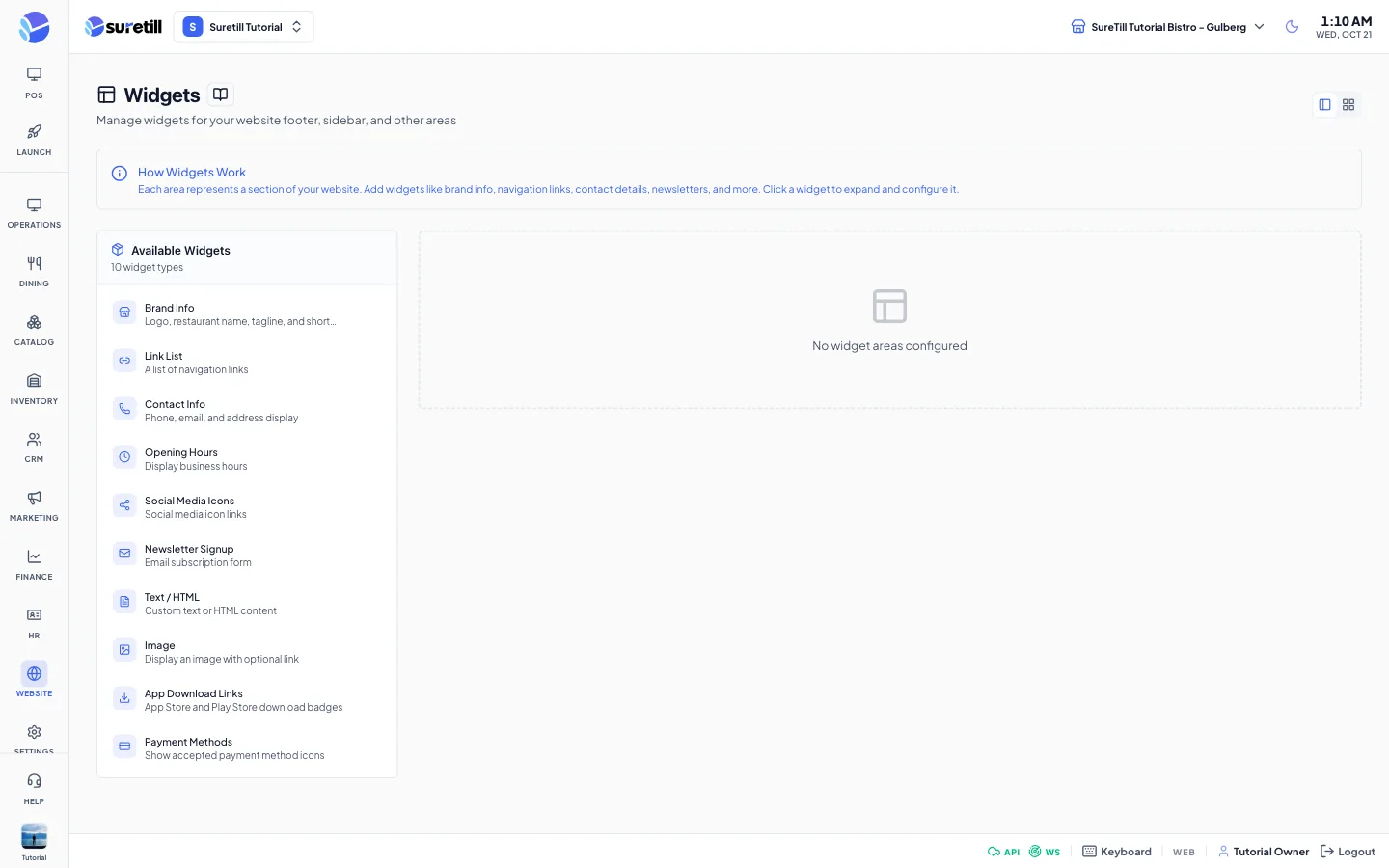
Task: Choose the Text / HTML widget
Action: (x=247, y=604)
